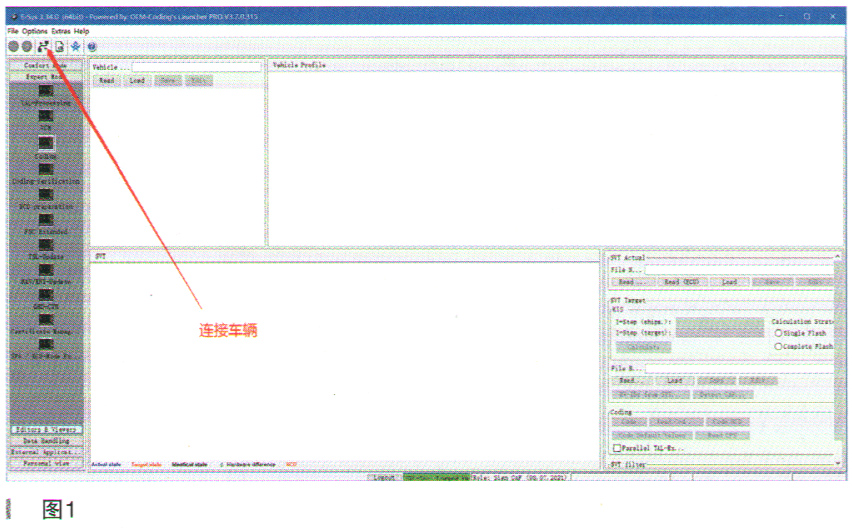Open the NAV/ENT-Update module icon
Image resolution: width=852 pixels, height=531 pixels.
point(46,269)
